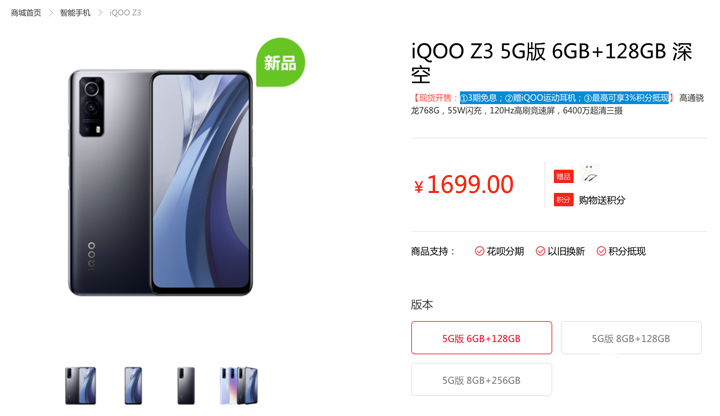Click the red 积分 points tag
Screen dimensions: 720x416
click(563, 200)
